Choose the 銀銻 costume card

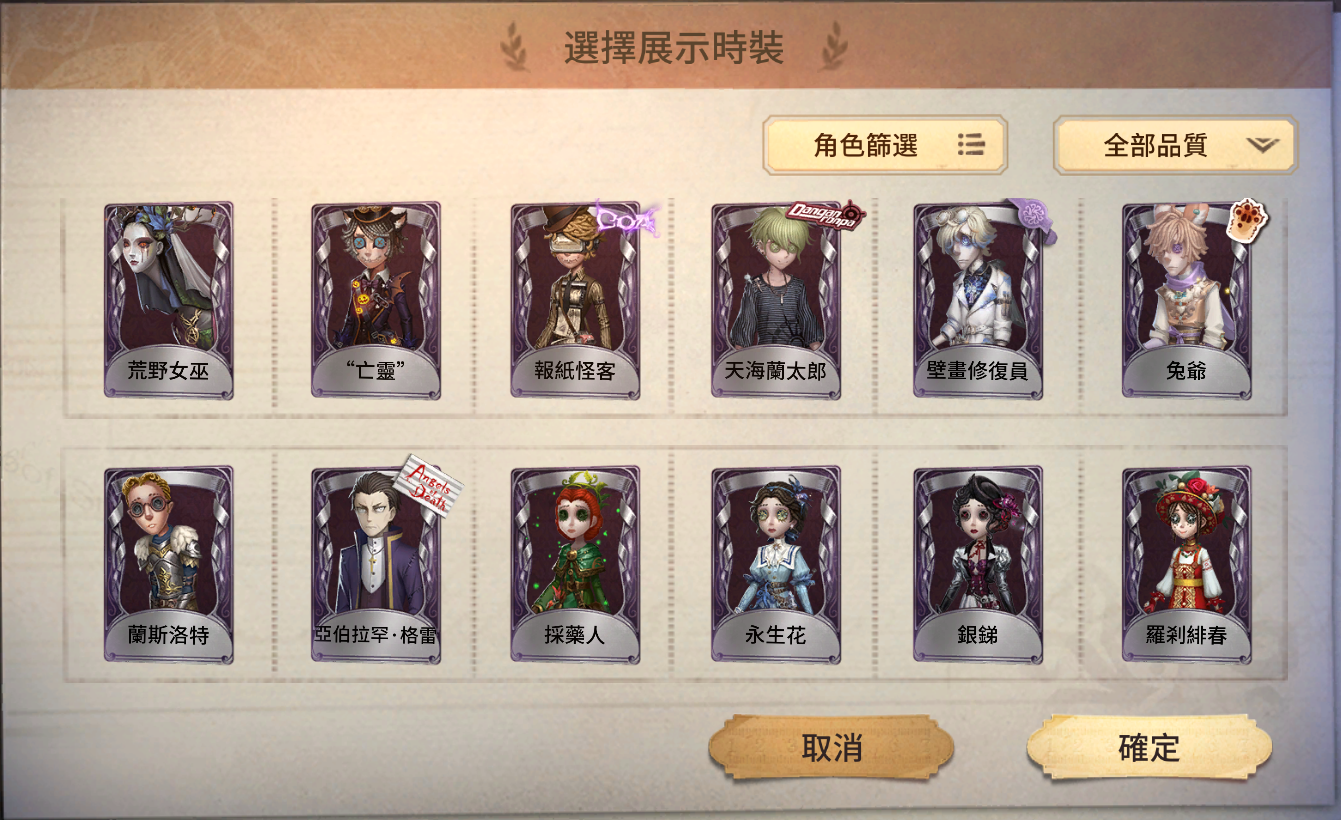[x=978, y=564]
